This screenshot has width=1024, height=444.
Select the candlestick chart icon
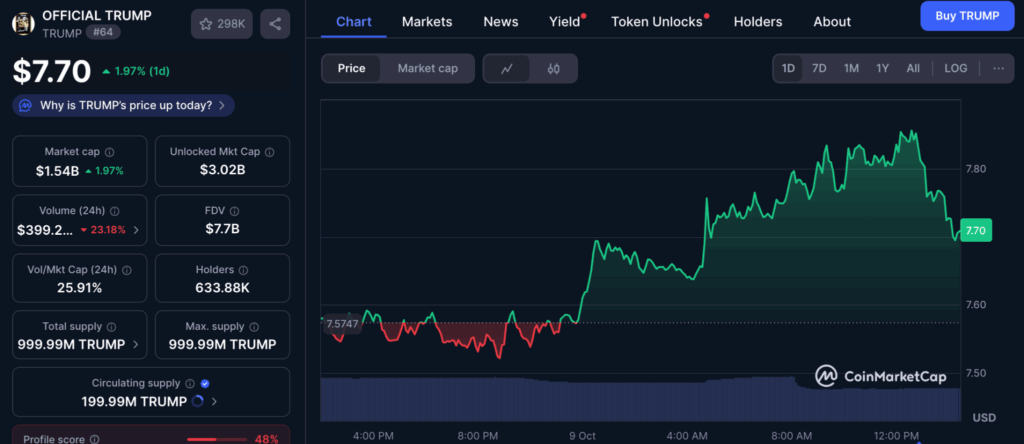pyautogui.click(x=553, y=69)
